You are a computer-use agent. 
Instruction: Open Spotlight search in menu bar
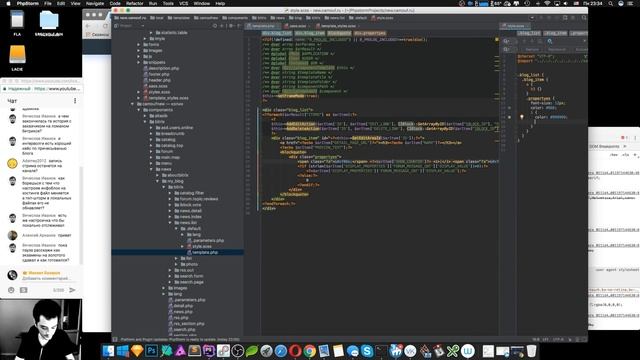point(611,3)
